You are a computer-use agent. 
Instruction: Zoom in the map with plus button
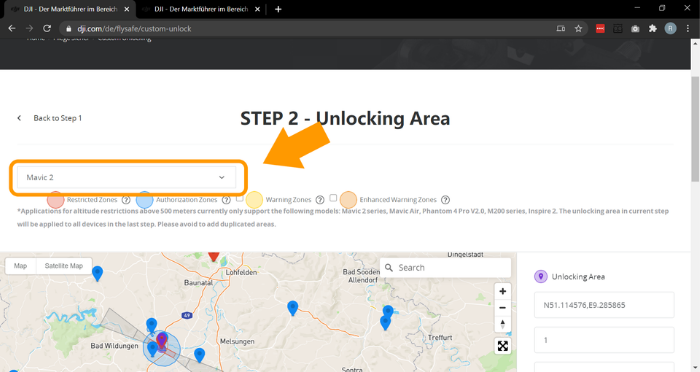(503, 291)
